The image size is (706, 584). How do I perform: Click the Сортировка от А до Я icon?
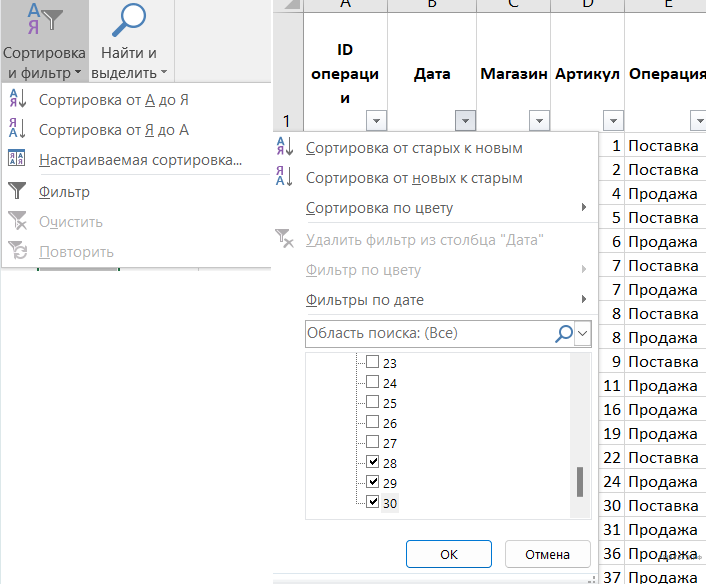point(18,99)
